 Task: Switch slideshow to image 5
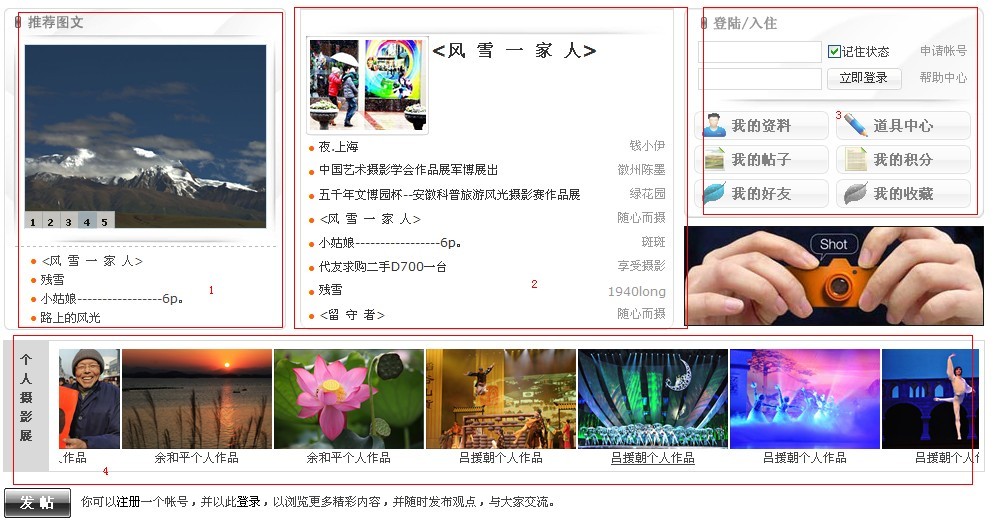click(x=105, y=221)
